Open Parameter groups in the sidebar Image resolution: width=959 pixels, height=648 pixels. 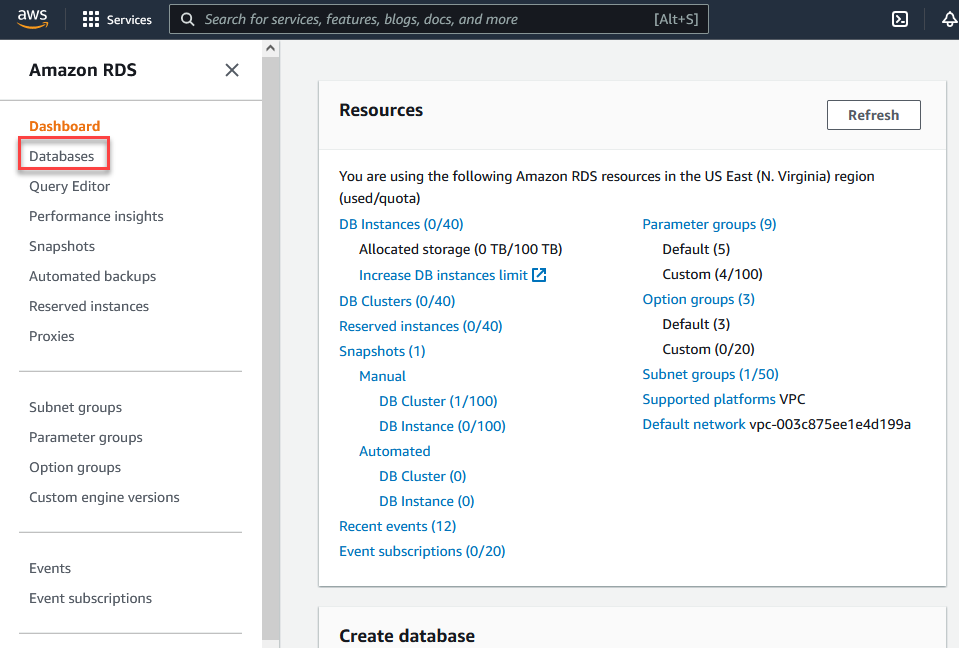click(x=86, y=438)
